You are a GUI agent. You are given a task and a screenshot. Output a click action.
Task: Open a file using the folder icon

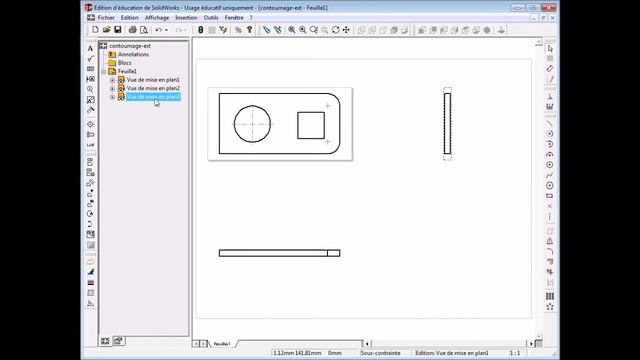point(107,30)
